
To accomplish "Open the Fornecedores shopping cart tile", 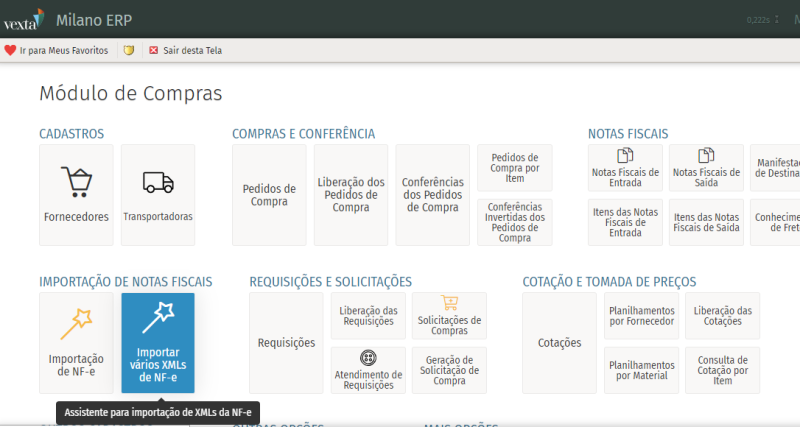I will pyautogui.click(x=76, y=195).
